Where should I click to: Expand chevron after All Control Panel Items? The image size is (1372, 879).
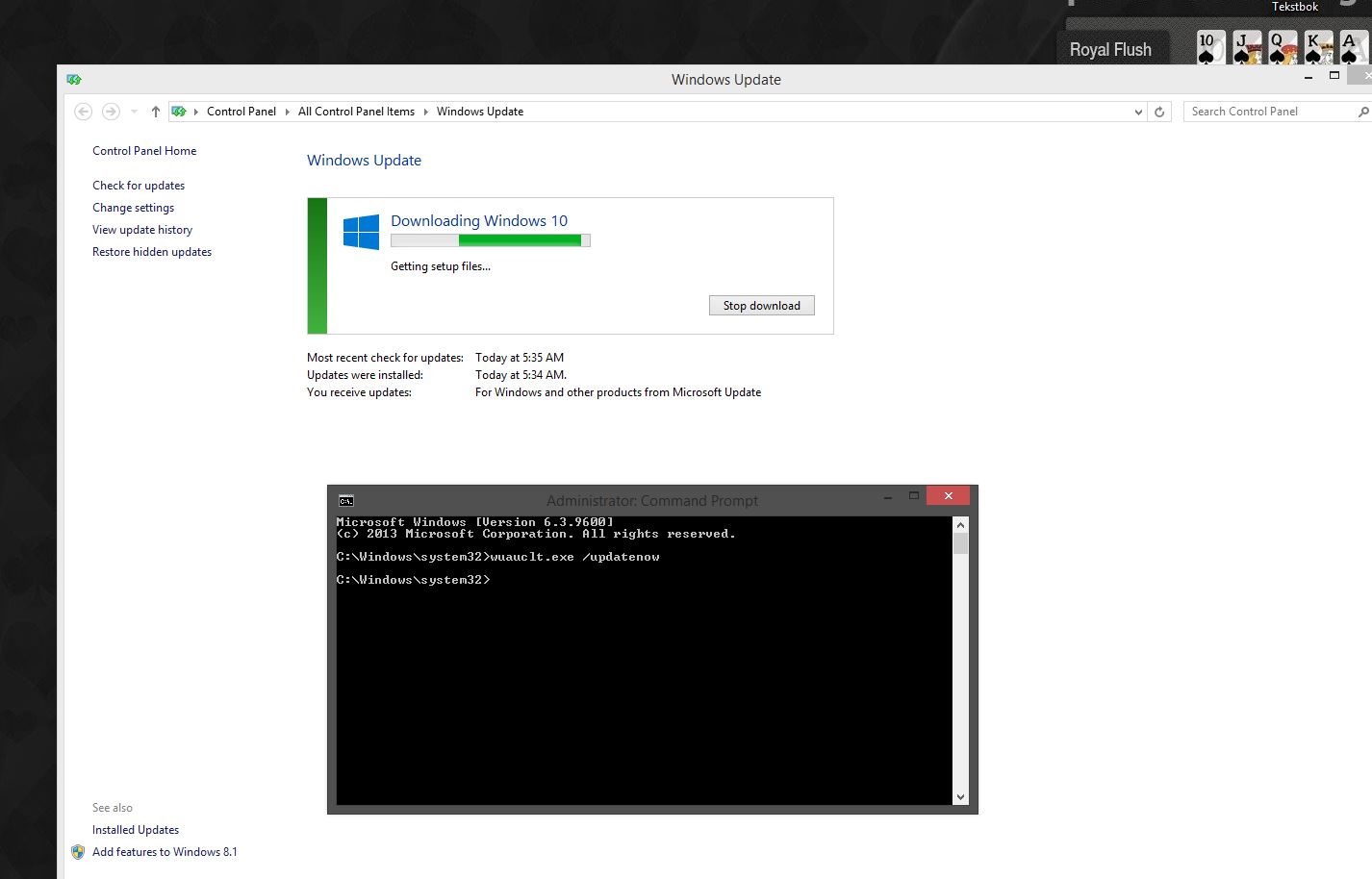point(425,112)
